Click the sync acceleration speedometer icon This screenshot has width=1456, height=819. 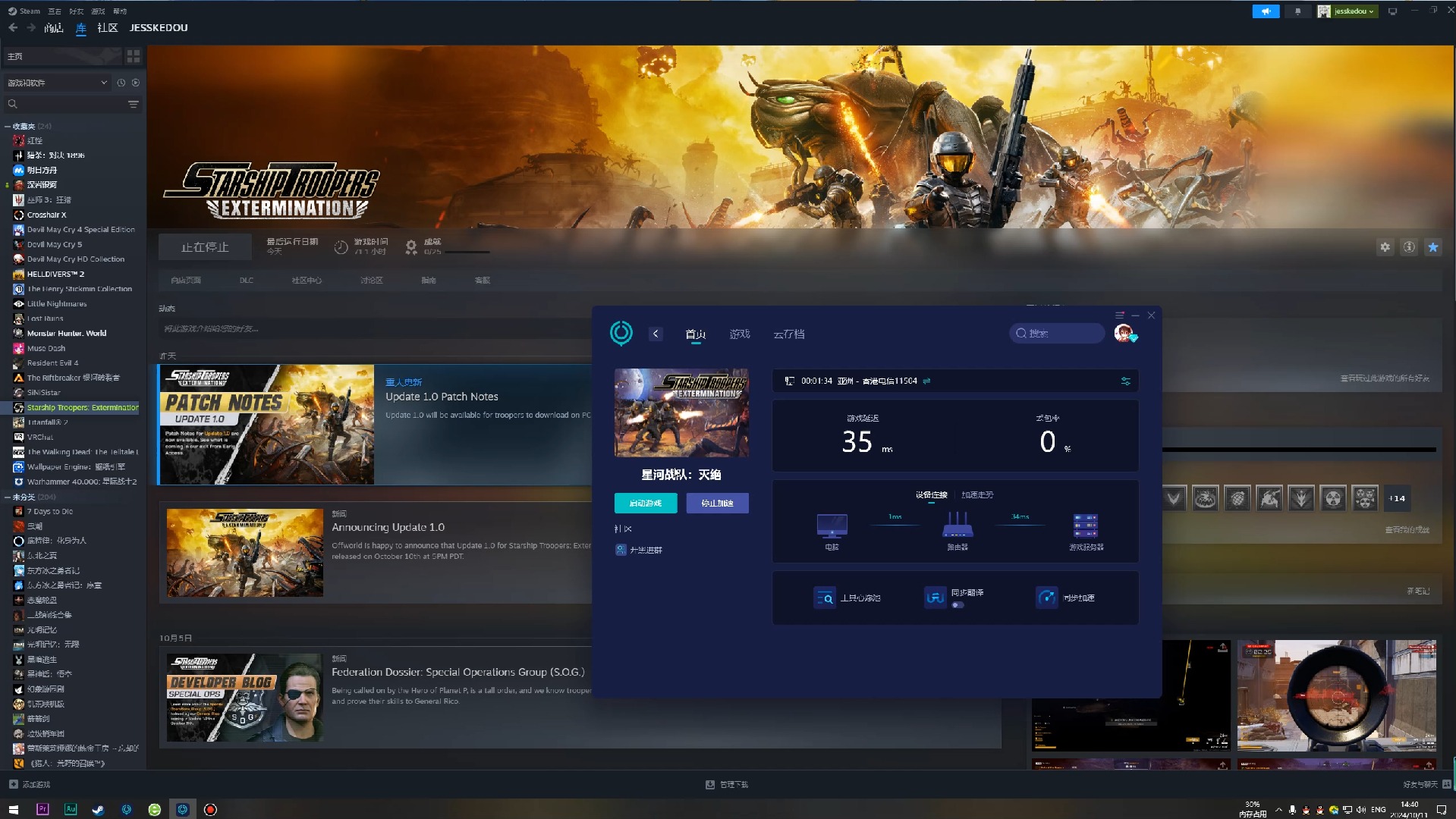1046,598
